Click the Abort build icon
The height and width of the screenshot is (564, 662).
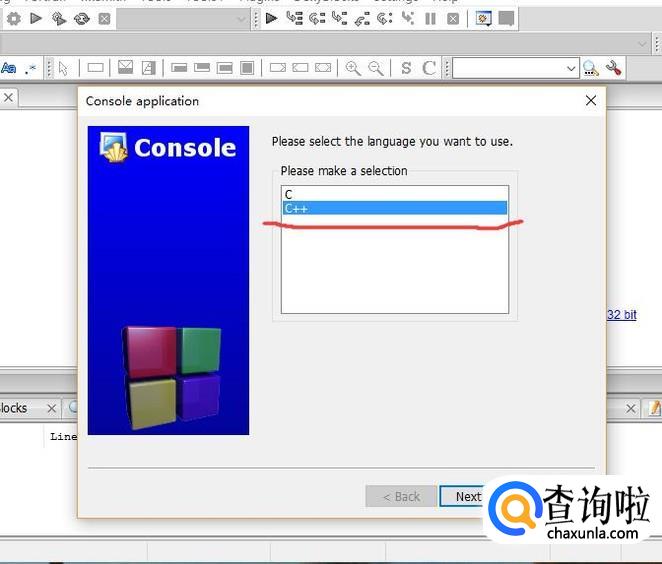[104, 19]
